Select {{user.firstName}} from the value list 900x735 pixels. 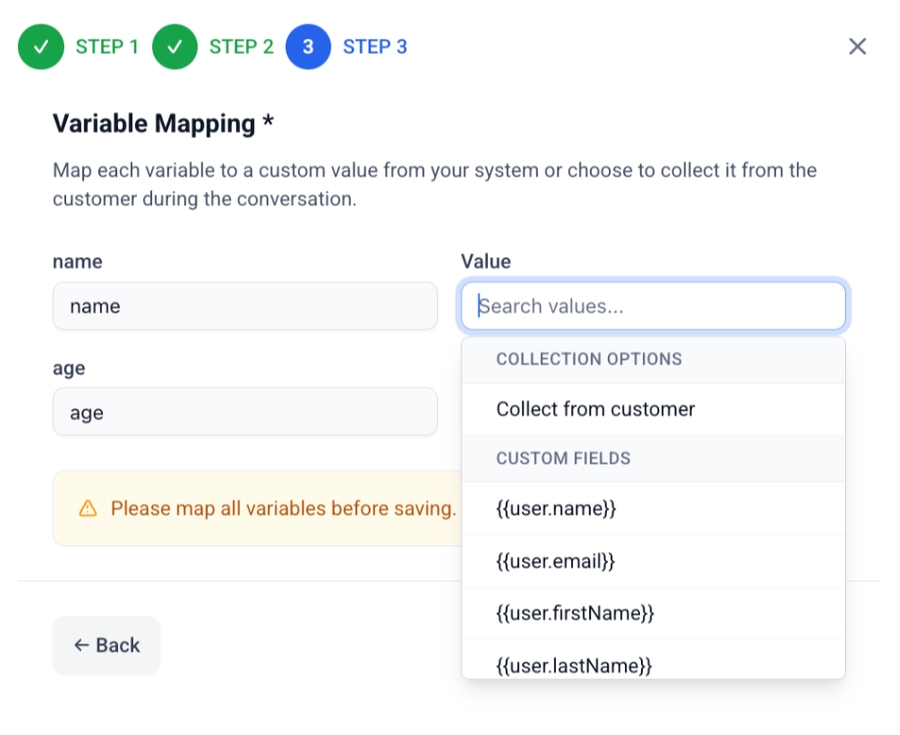pos(575,613)
